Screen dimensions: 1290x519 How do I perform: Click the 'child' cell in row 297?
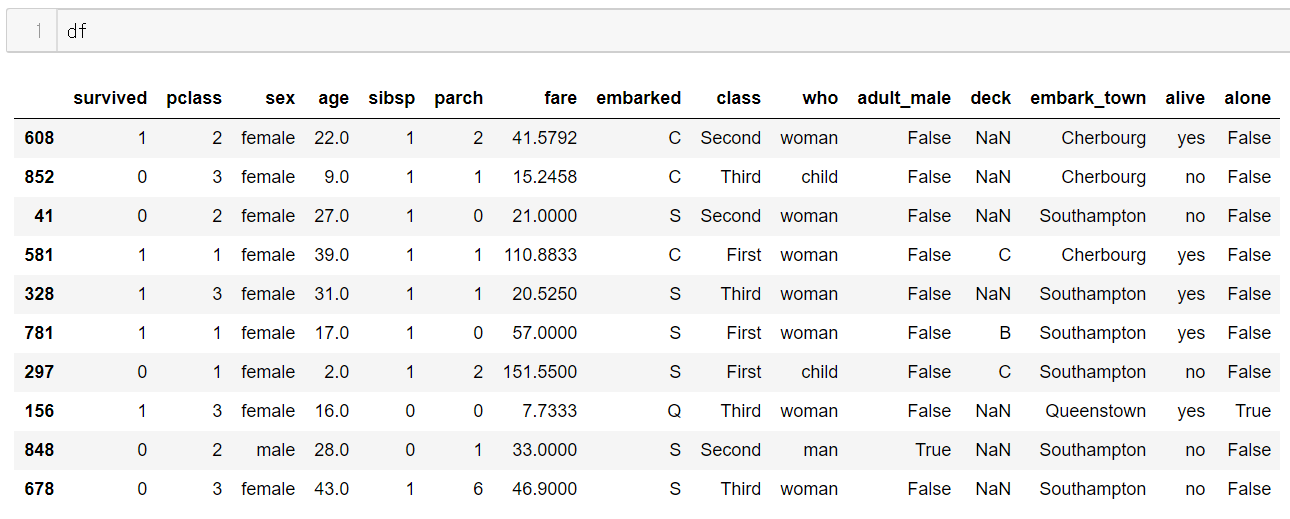coord(819,372)
